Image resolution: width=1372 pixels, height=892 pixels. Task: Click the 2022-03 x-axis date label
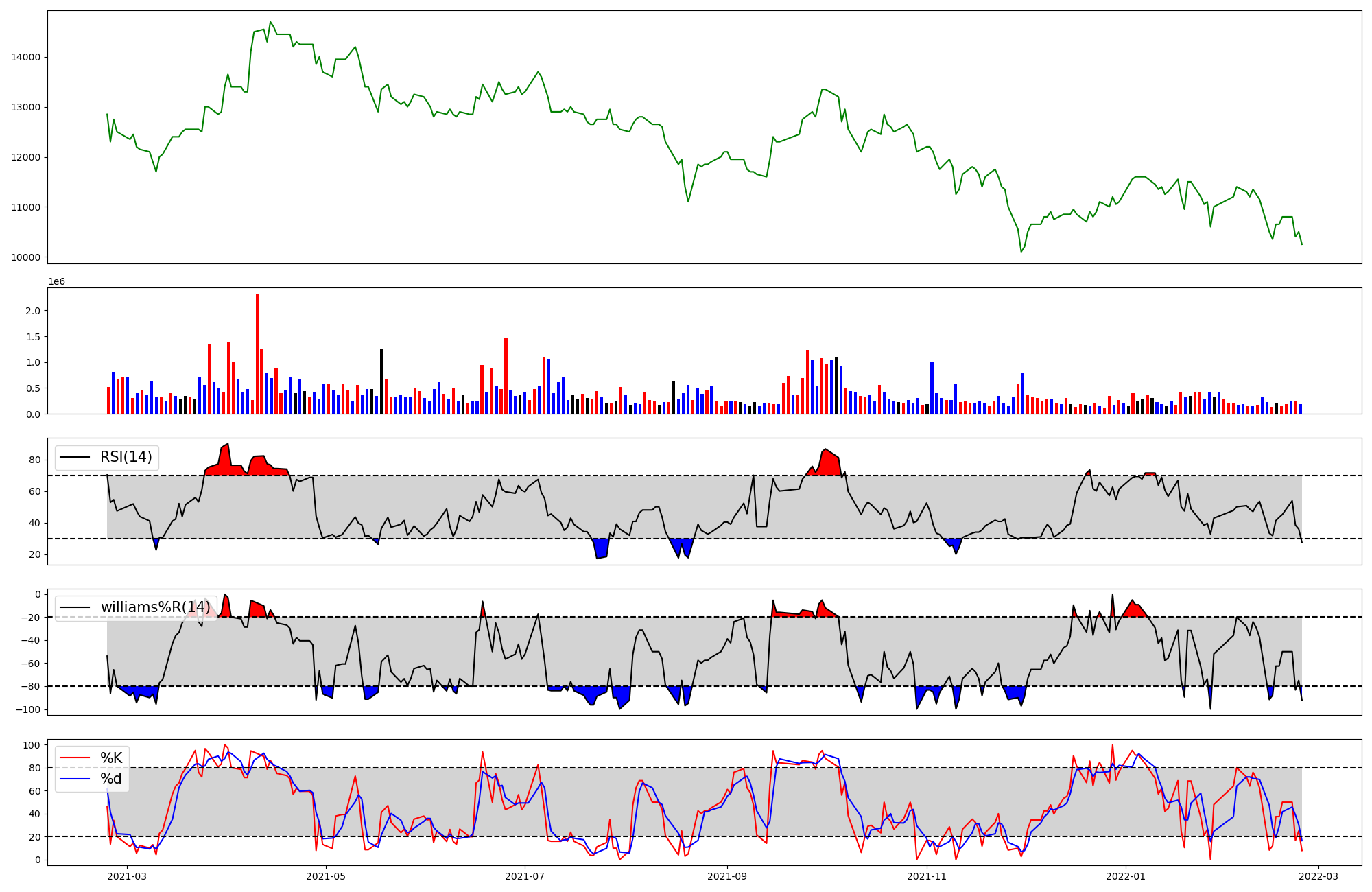1318,876
